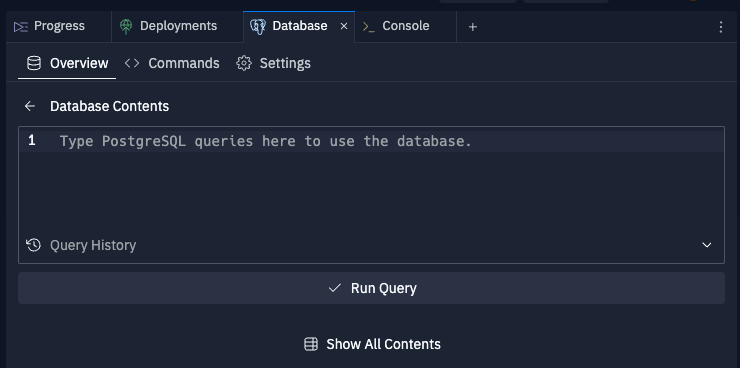The width and height of the screenshot is (740, 368).
Task: Click the PostgreSQL elephant icon
Action: point(258,26)
